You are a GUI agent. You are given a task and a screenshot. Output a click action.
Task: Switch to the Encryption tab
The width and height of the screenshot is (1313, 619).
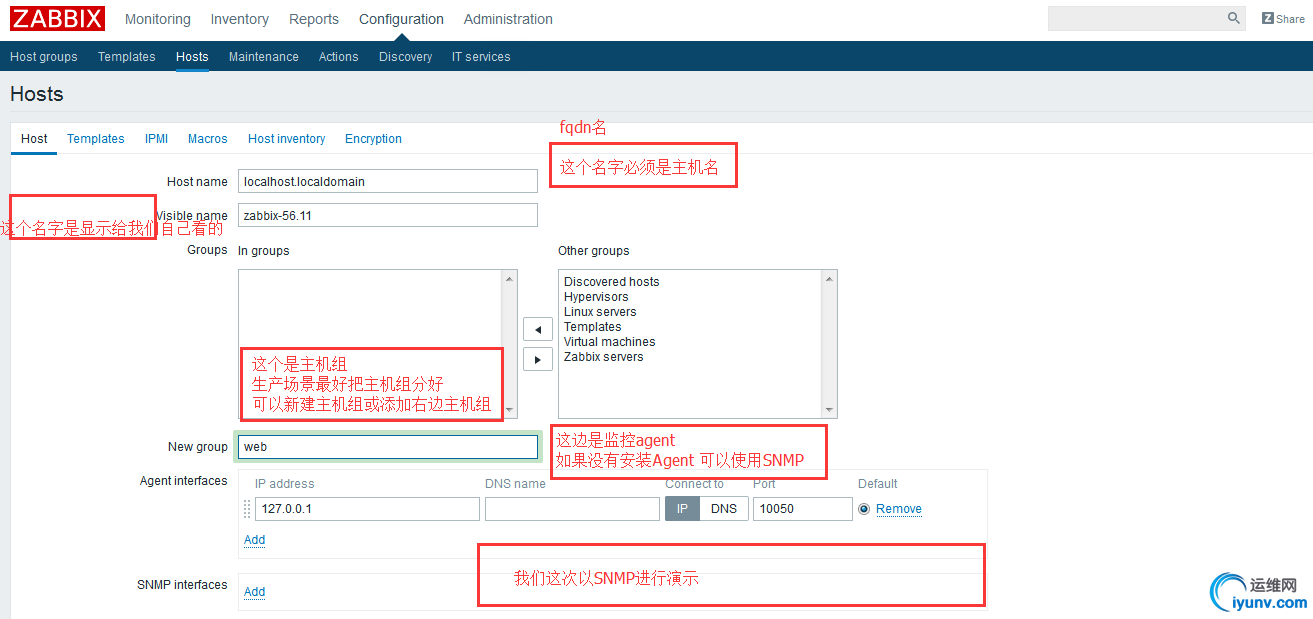pos(374,139)
